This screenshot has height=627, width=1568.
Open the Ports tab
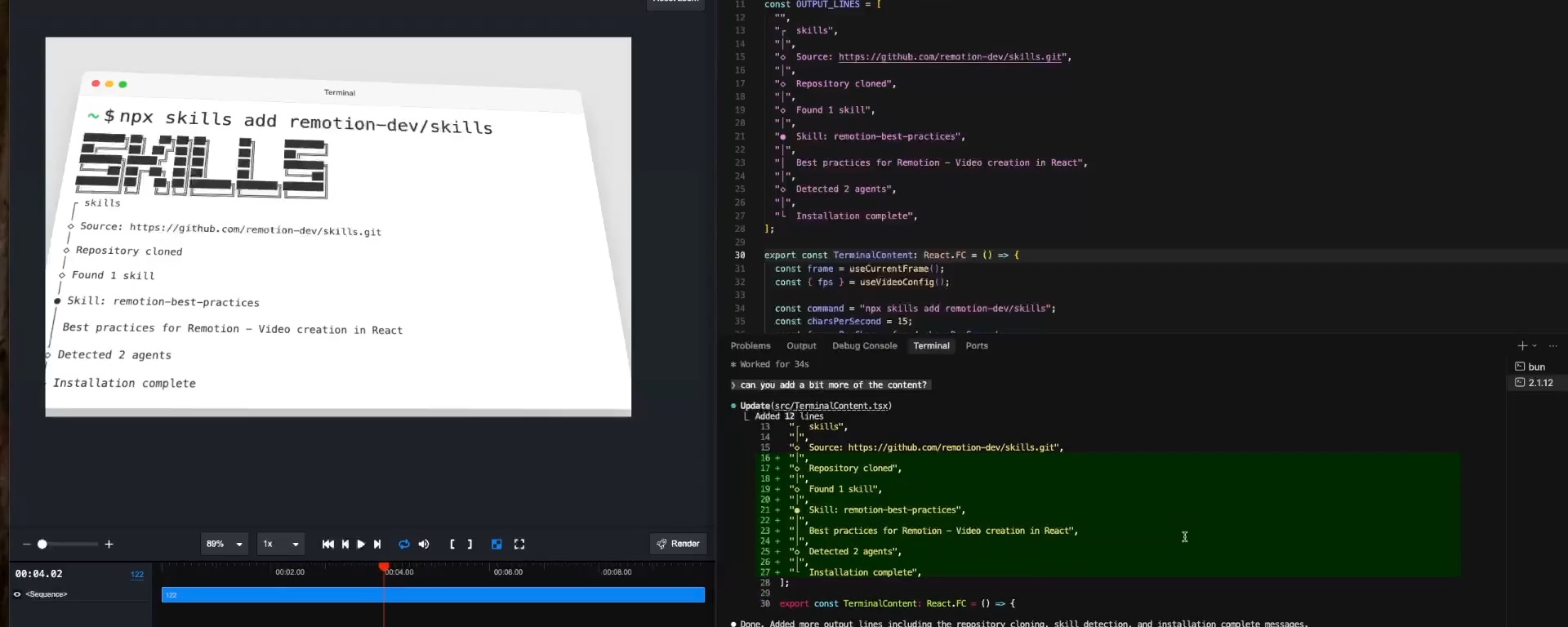tap(977, 346)
